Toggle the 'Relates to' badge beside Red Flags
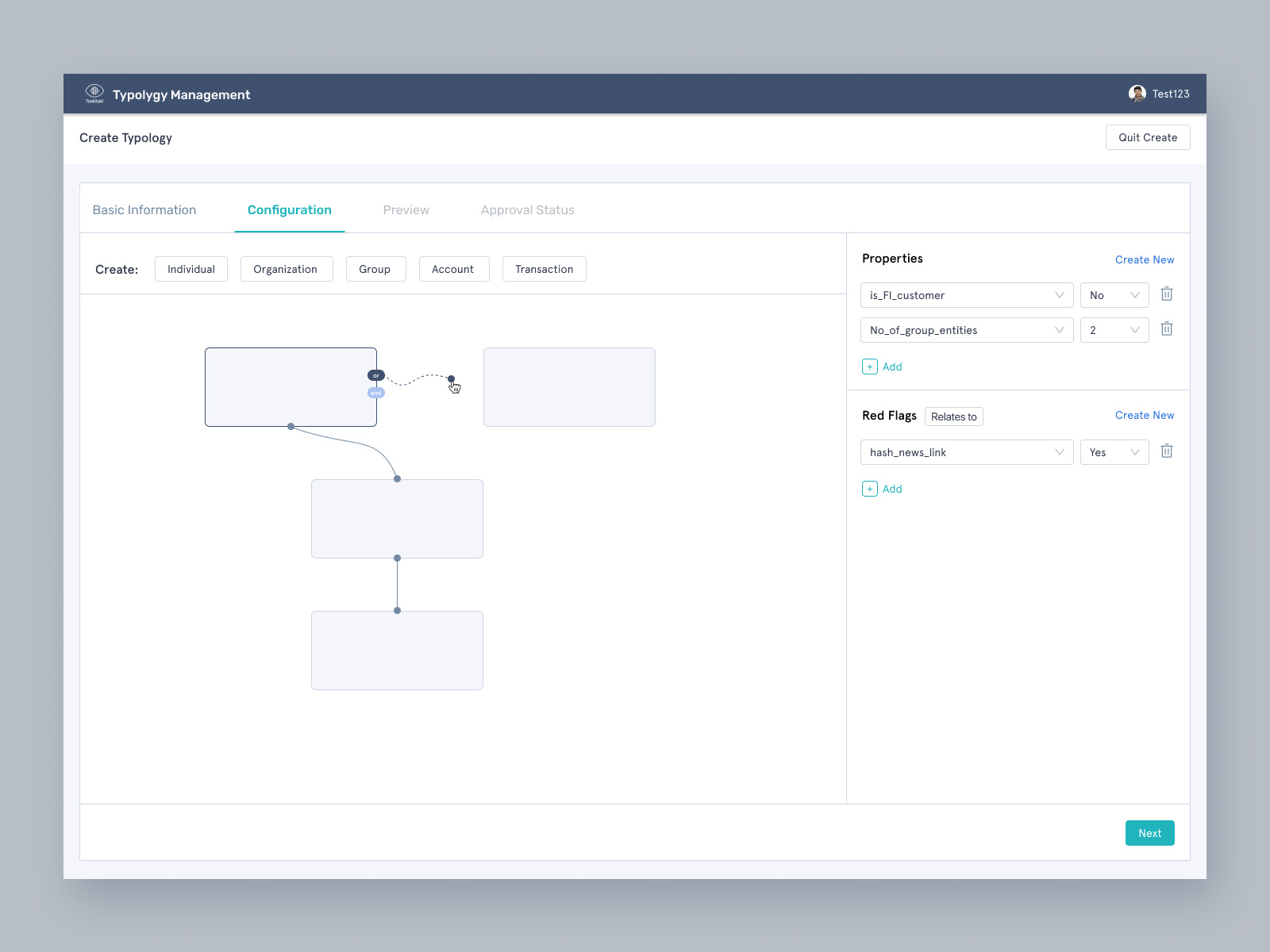This screenshot has width=1270, height=952. tap(953, 416)
